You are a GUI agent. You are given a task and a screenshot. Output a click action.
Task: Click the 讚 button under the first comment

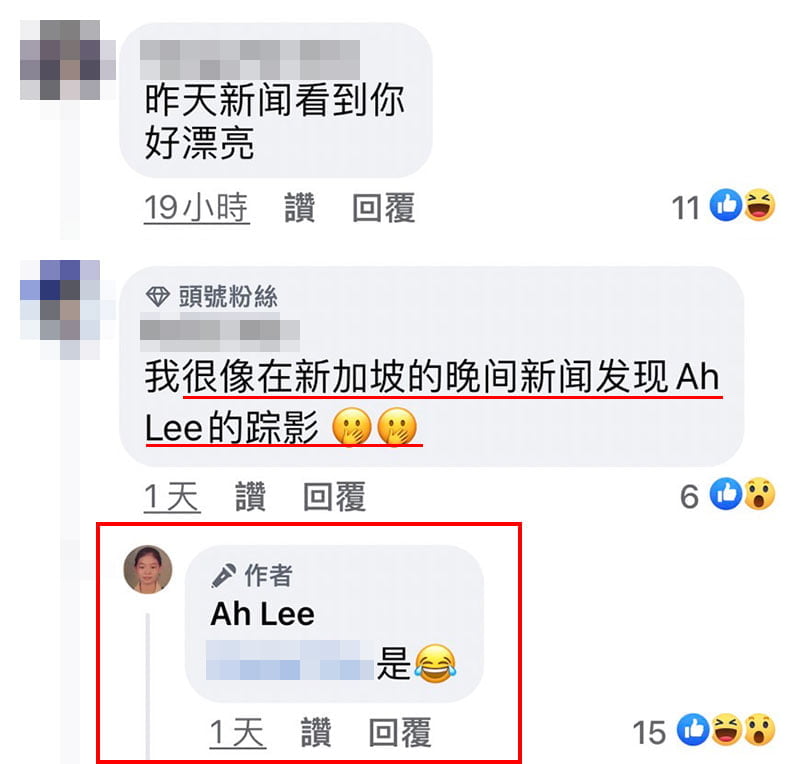[x=299, y=208]
